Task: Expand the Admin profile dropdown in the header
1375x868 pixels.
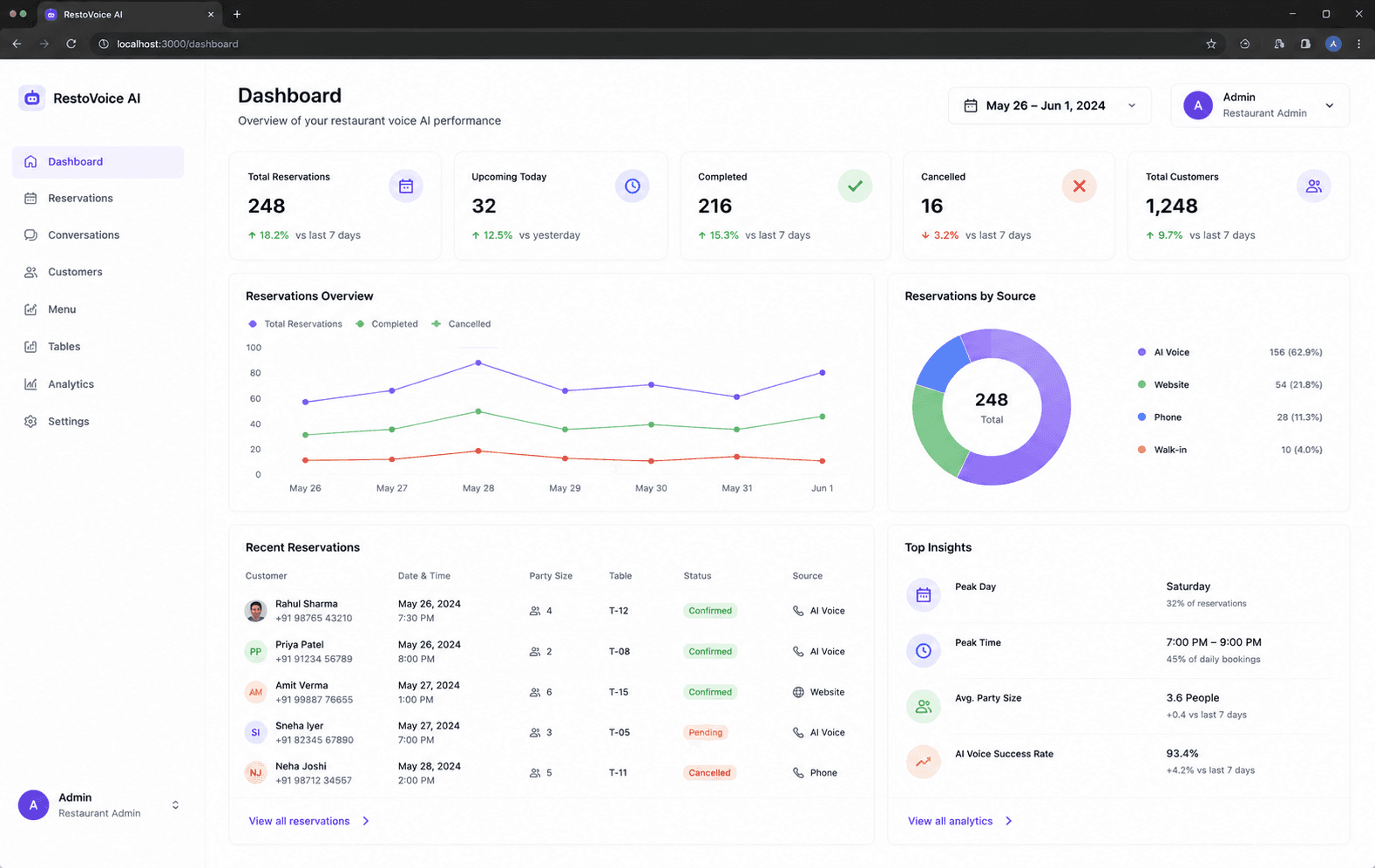Action: pyautogui.click(x=1260, y=105)
